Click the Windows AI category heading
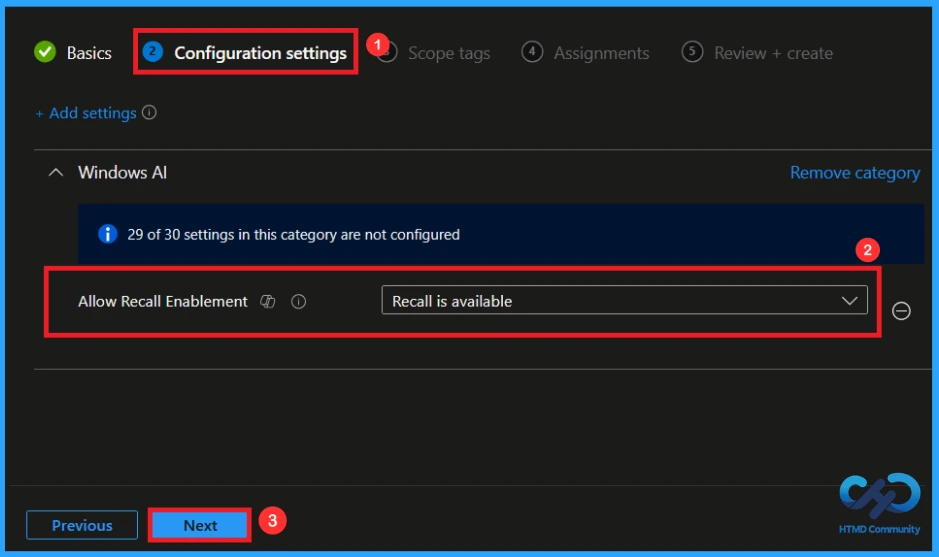 point(122,172)
